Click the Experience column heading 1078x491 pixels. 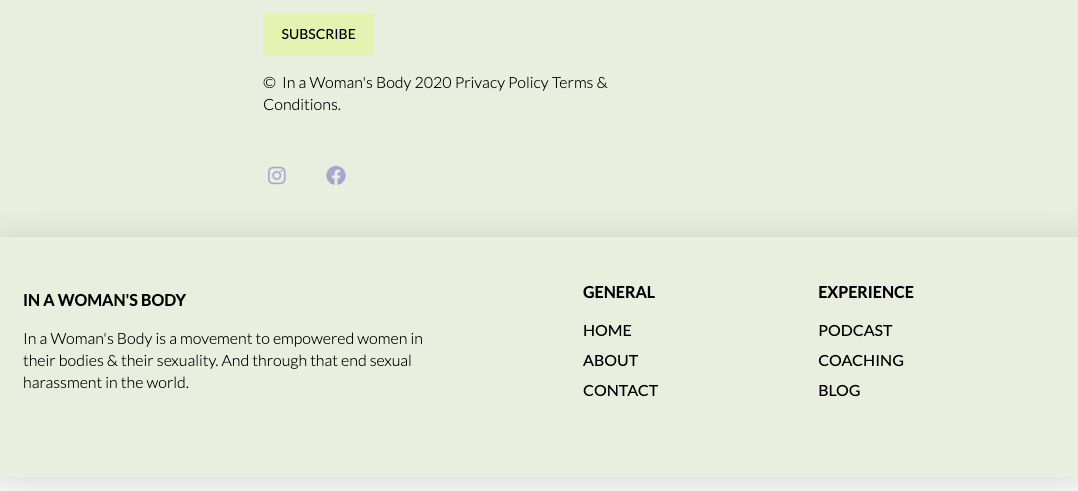coord(866,292)
